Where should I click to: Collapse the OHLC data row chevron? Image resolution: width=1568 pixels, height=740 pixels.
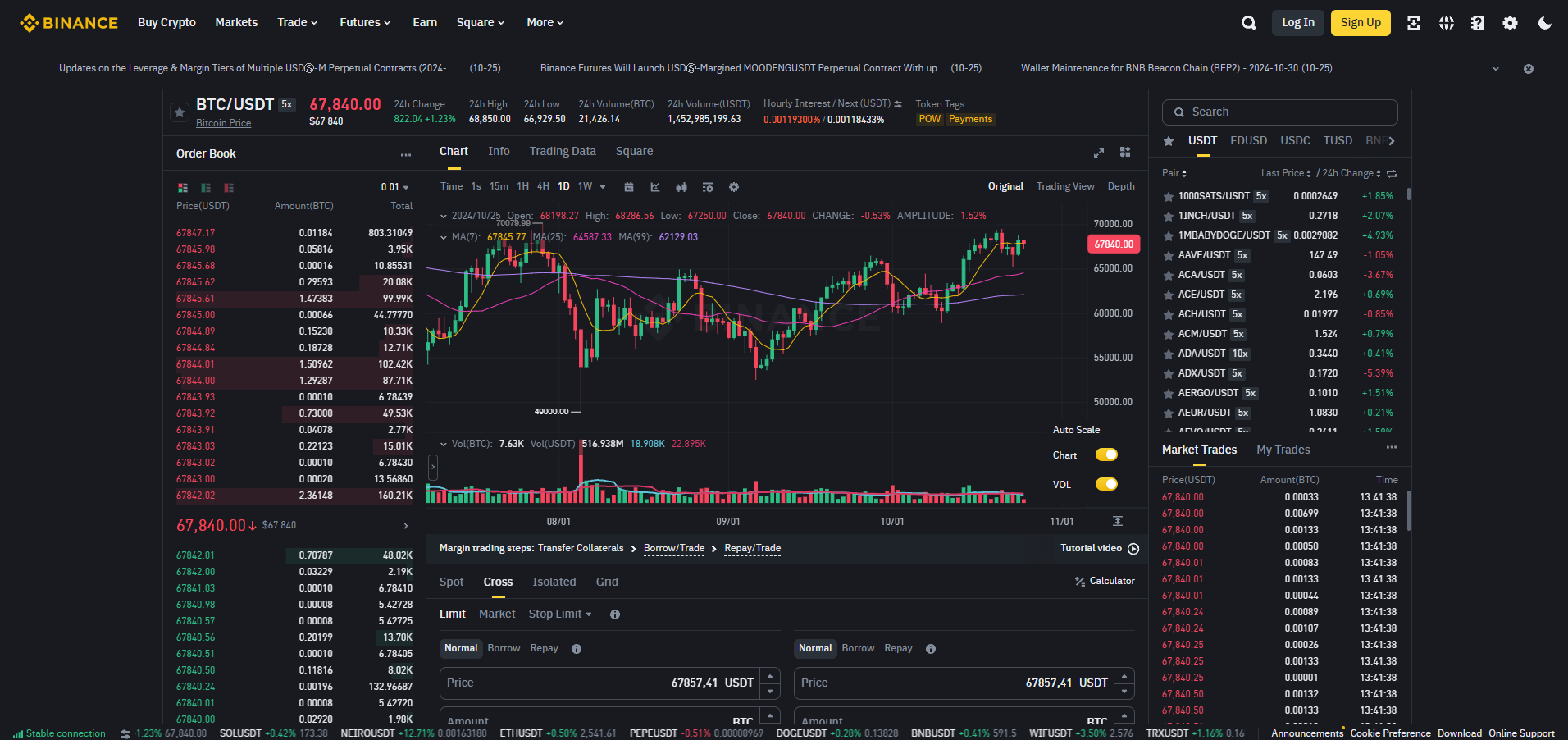444,216
